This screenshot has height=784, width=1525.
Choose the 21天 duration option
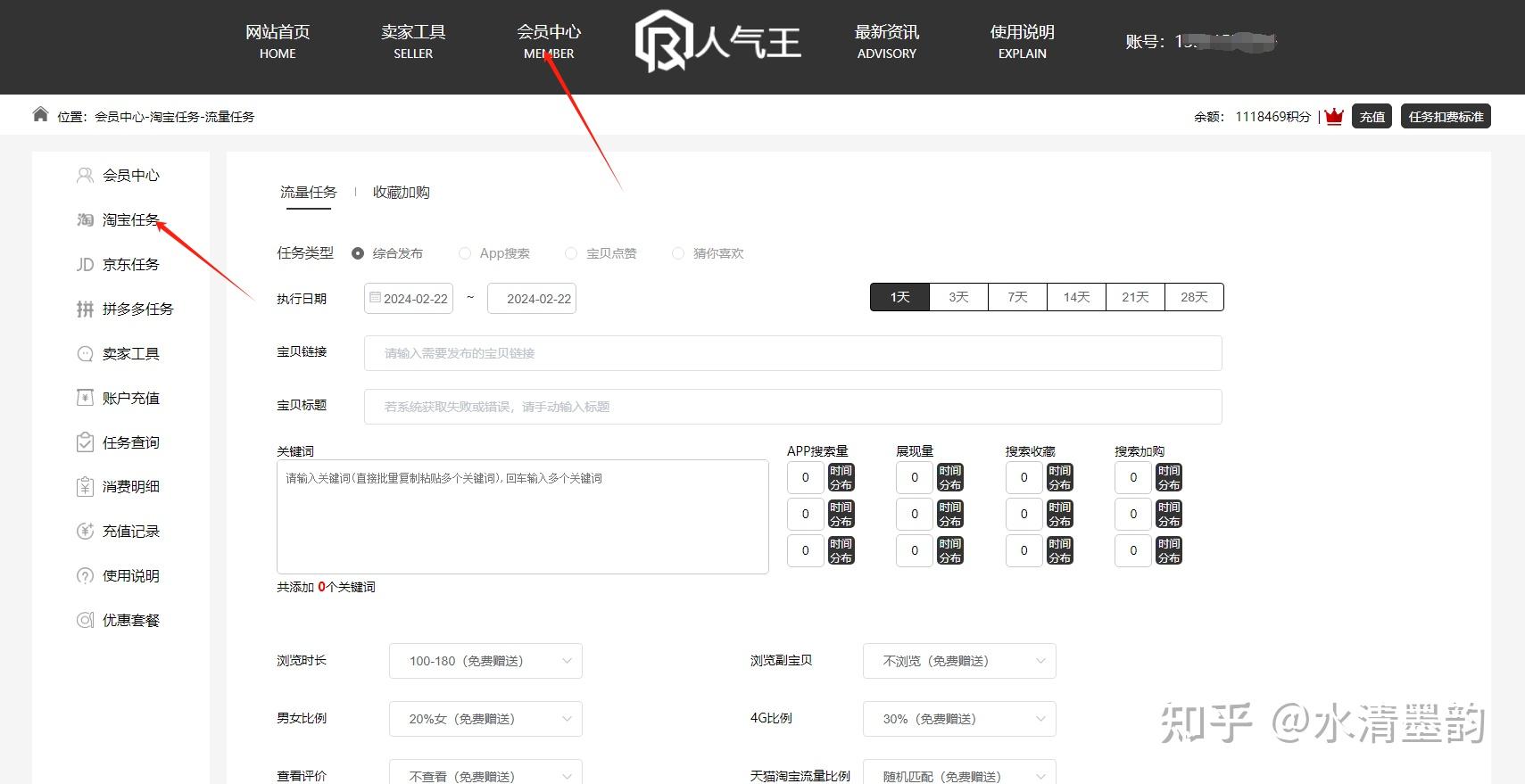(1135, 297)
